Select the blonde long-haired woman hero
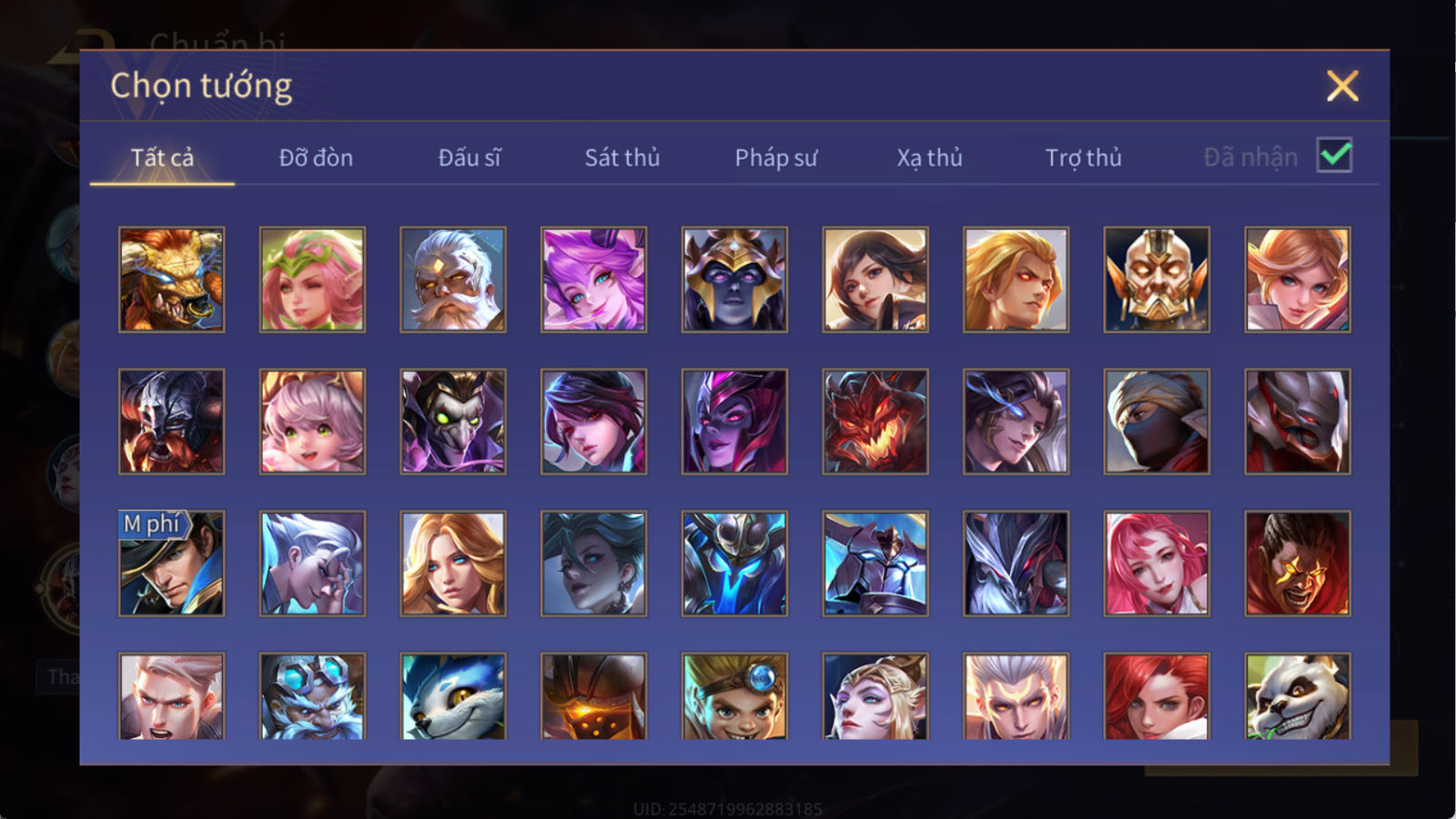The image size is (1456, 819). (x=452, y=563)
